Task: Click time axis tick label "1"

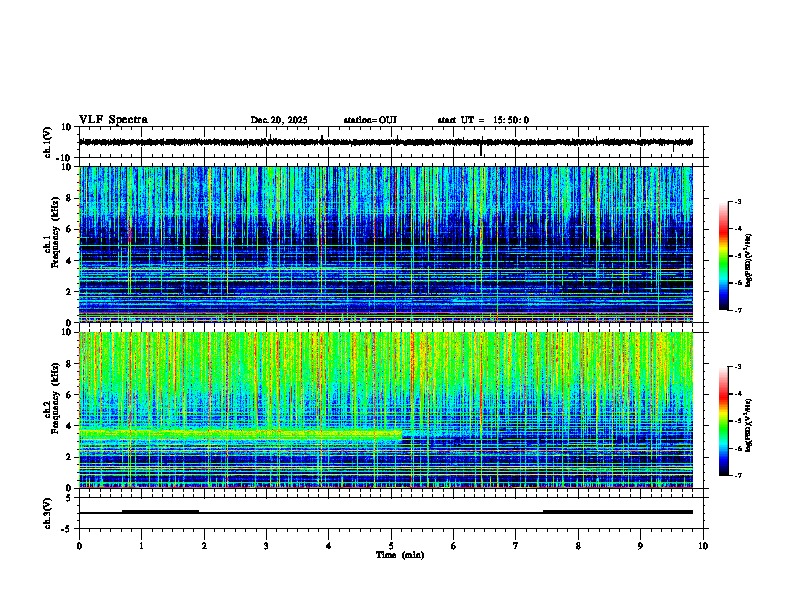Action: (x=141, y=546)
